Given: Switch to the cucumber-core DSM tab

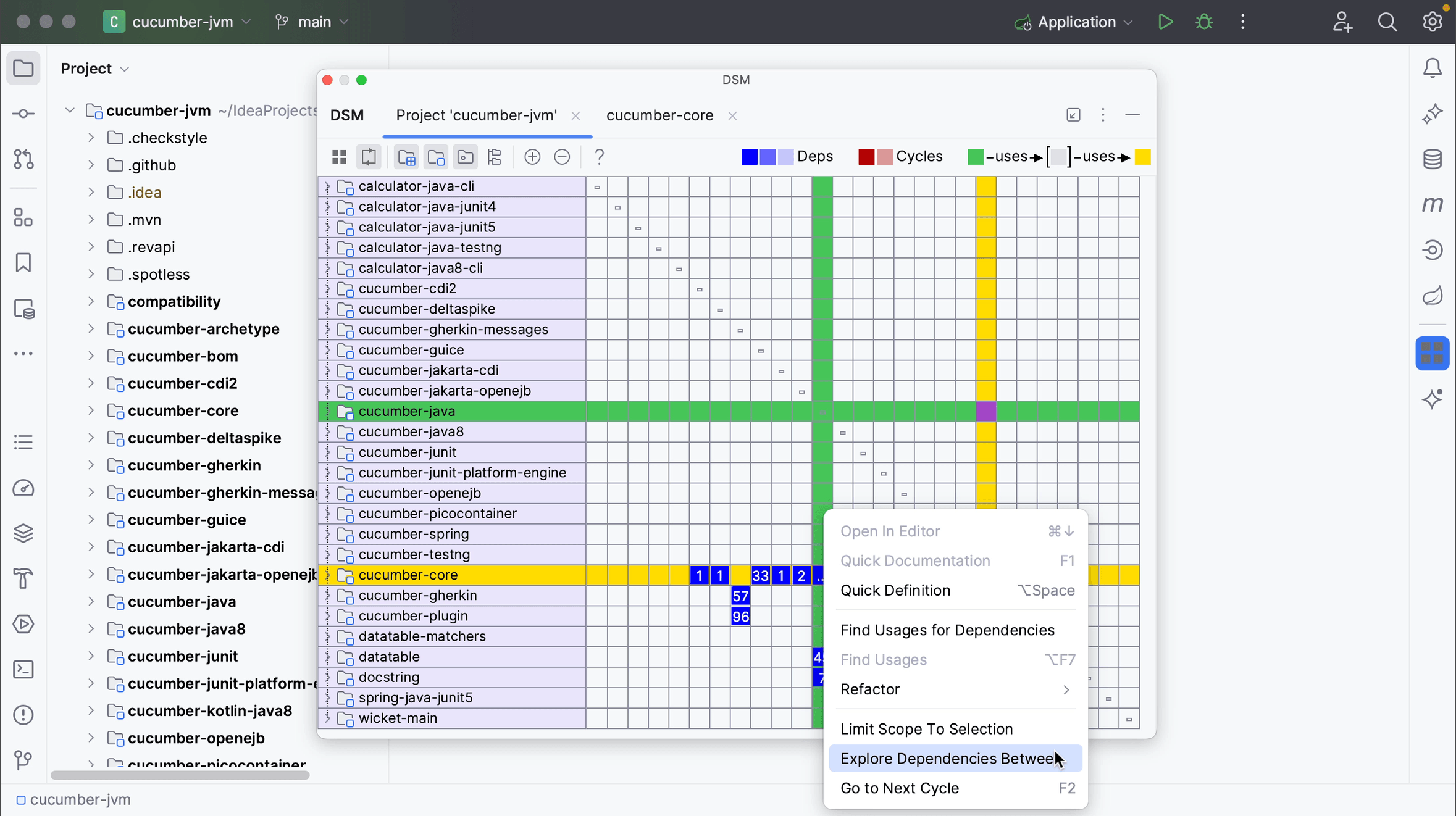Looking at the screenshot, I should pyautogui.click(x=659, y=115).
